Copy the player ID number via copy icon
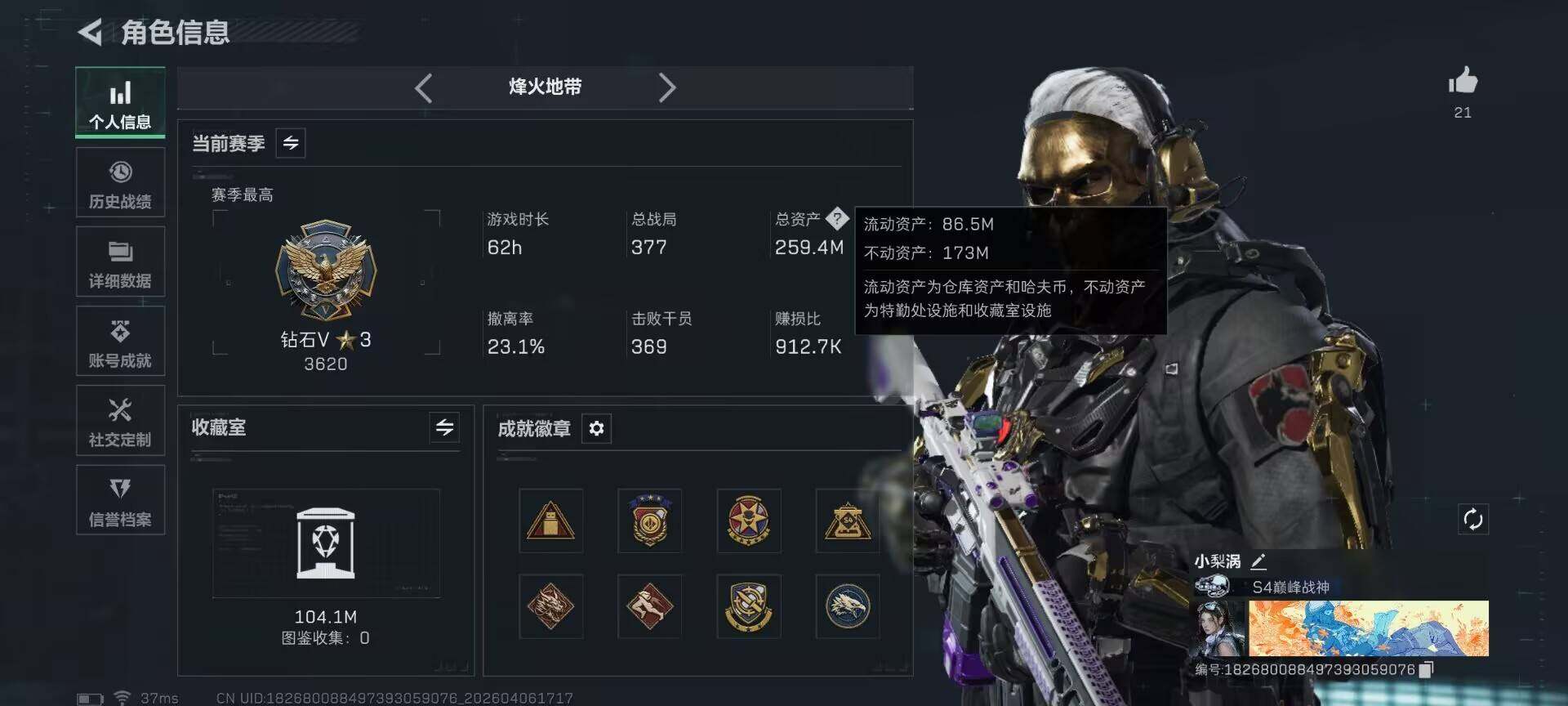This screenshot has width=1568, height=706. point(1426,669)
